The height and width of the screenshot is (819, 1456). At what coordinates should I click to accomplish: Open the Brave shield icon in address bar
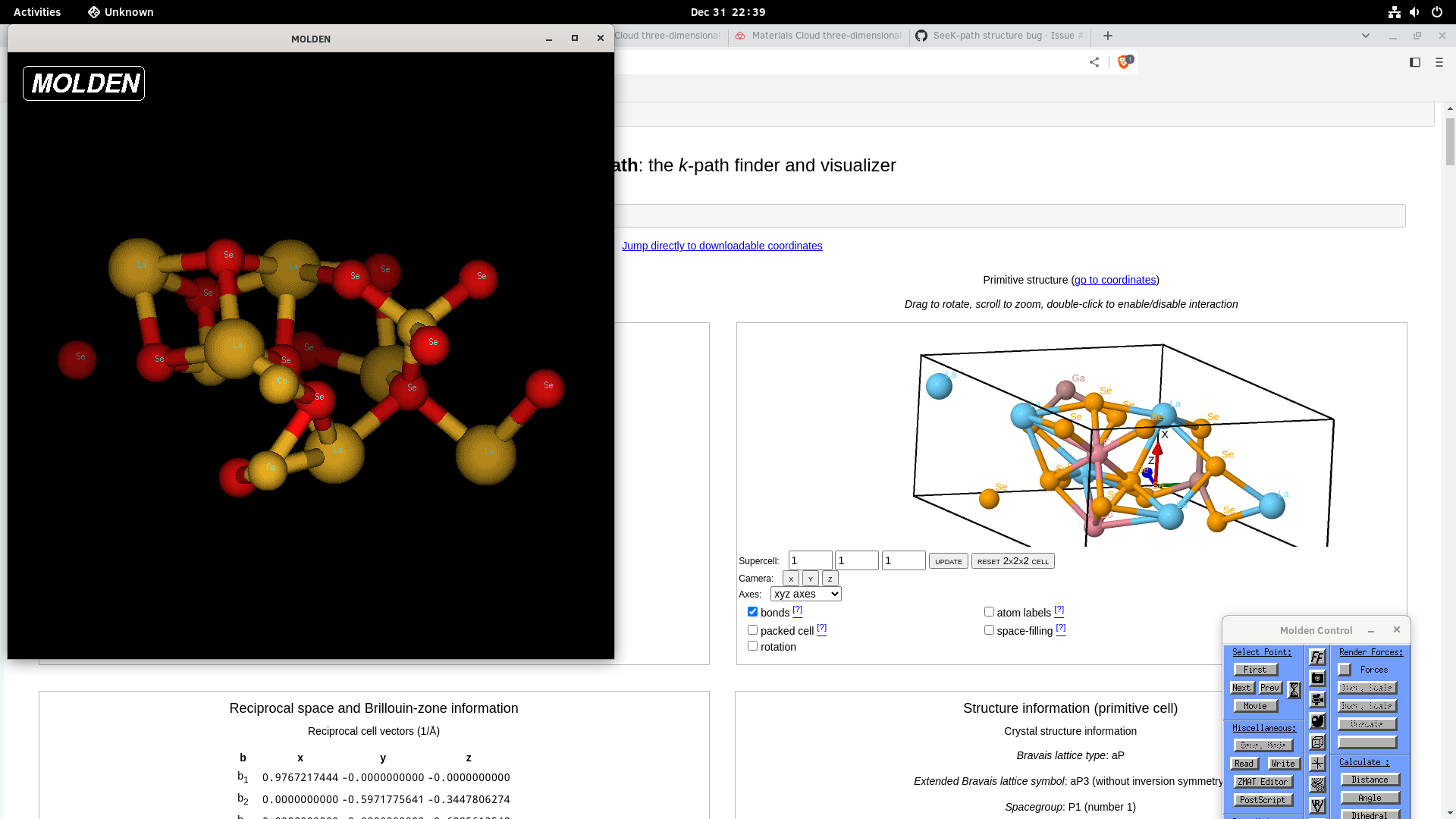pos(1123,63)
